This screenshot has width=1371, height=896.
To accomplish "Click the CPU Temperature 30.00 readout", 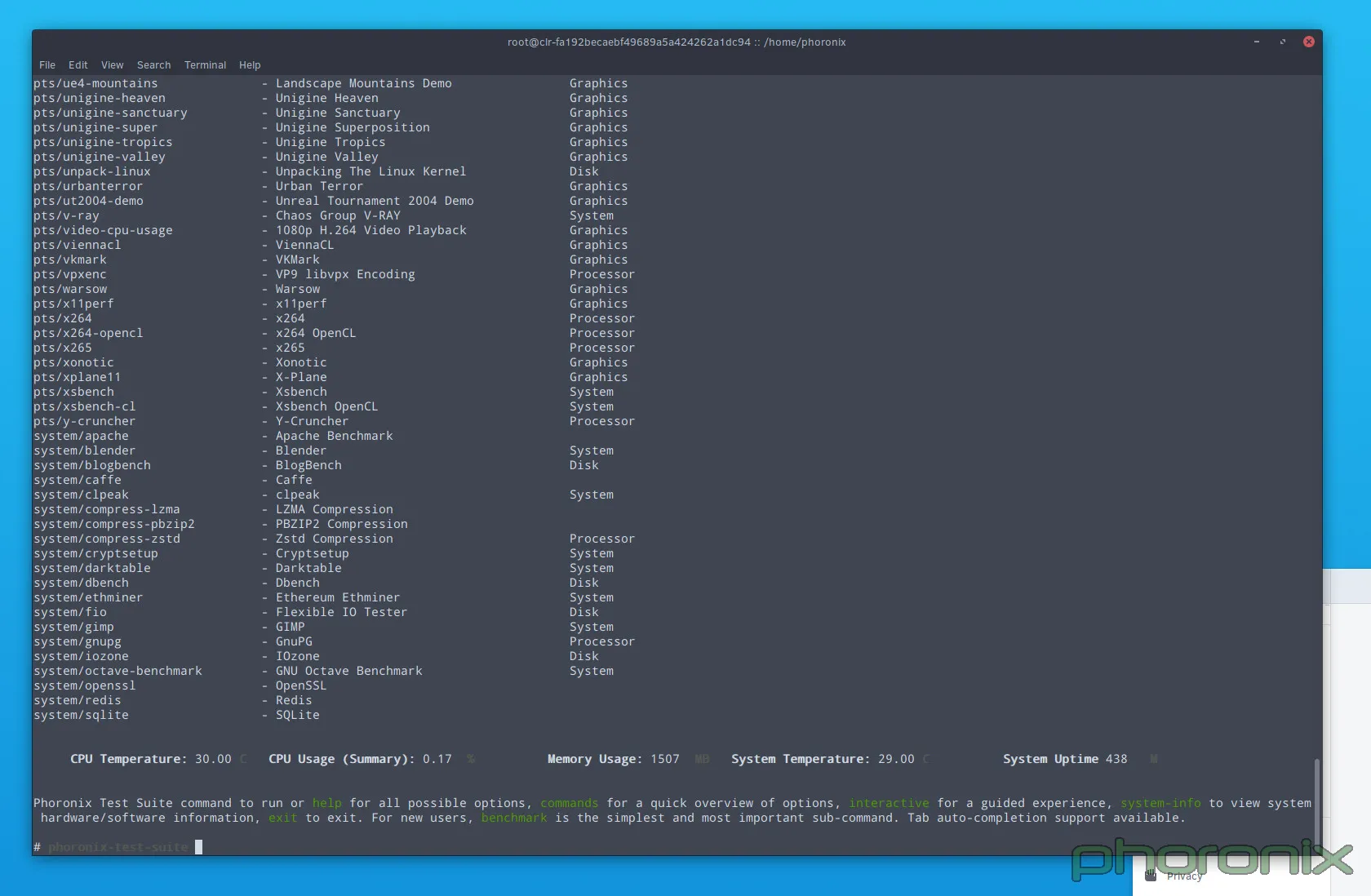I will click(158, 759).
